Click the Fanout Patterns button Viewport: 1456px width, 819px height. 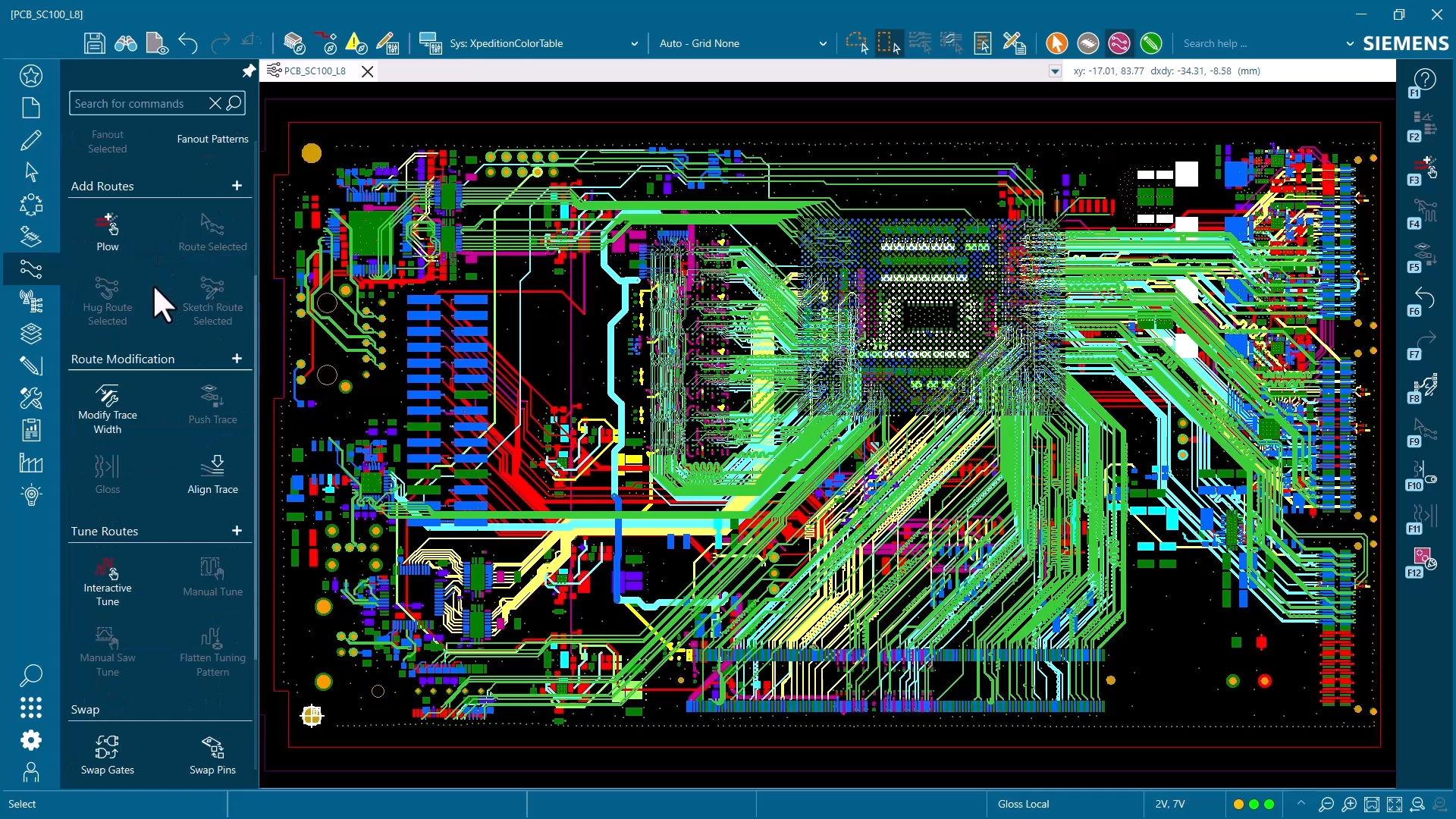[x=212, y=138]
